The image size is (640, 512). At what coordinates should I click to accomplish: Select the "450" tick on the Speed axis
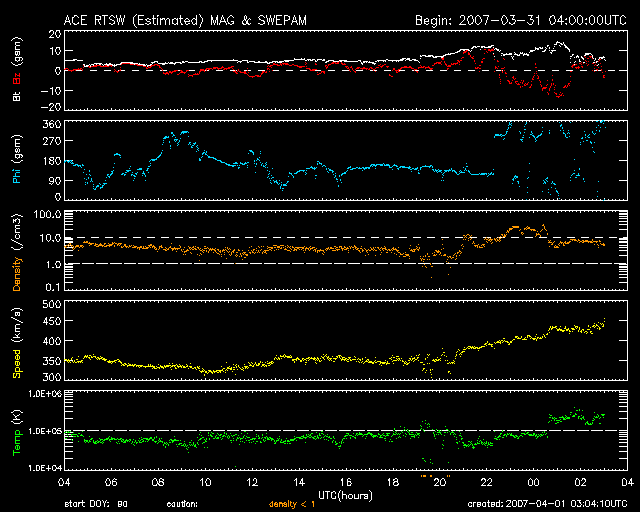point(52,322)
